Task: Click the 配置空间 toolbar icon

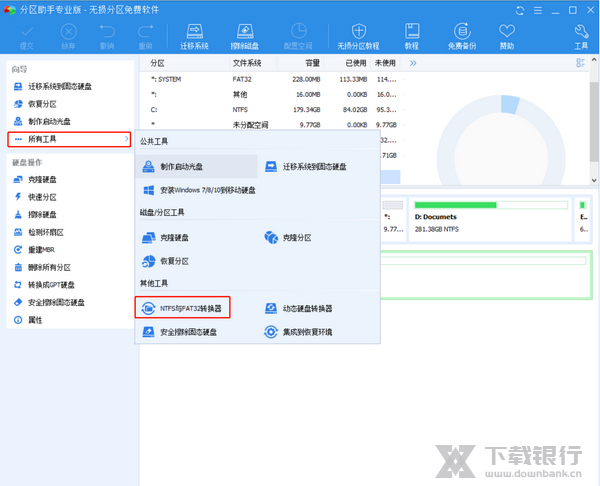Action: 298,36
